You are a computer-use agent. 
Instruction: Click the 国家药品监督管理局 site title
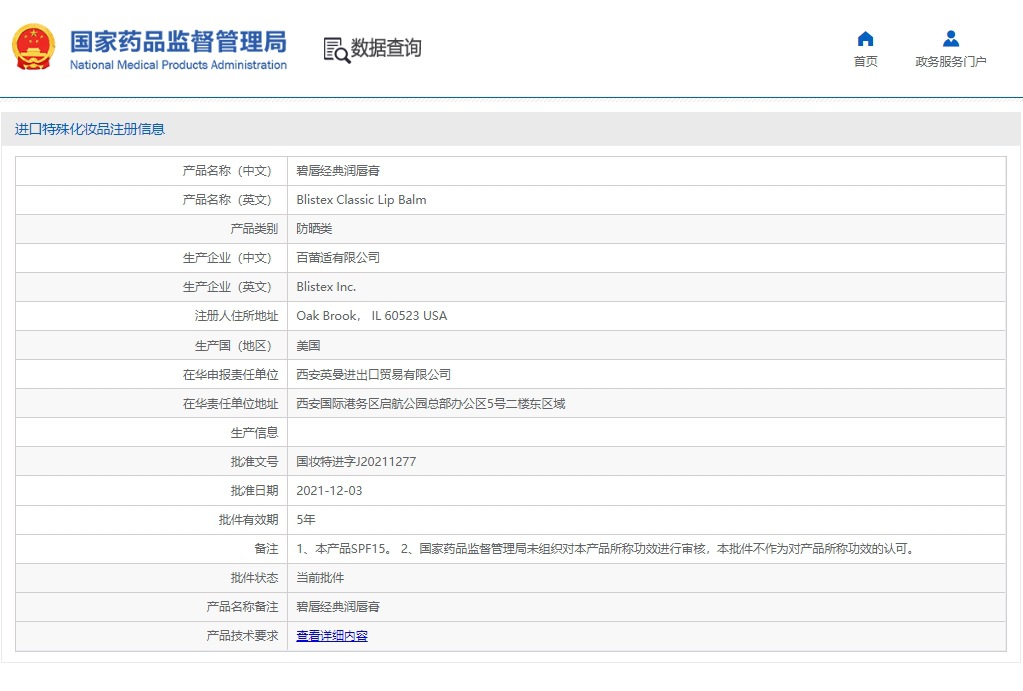(178, 42)
